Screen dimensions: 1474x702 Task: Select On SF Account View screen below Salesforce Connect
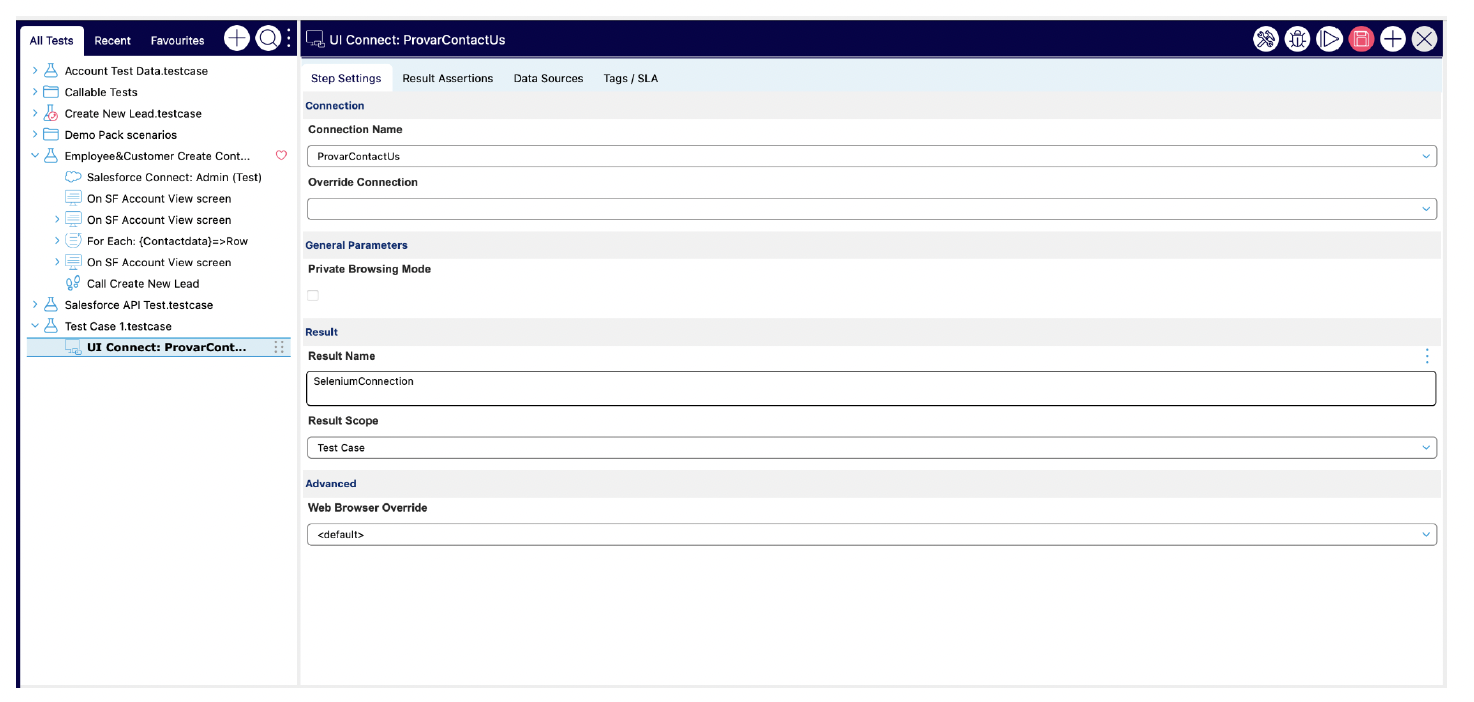[159, 198]
